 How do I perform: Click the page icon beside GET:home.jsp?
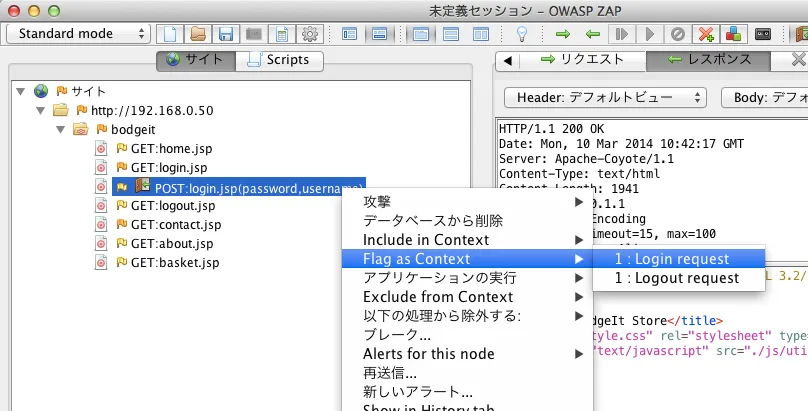101,149
